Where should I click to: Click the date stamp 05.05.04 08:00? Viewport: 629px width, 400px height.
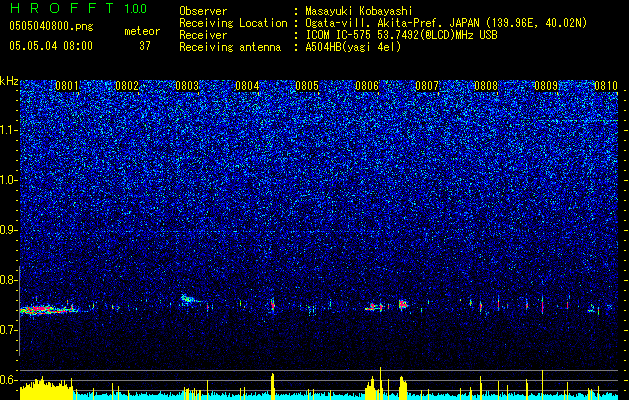coord(51,45)
